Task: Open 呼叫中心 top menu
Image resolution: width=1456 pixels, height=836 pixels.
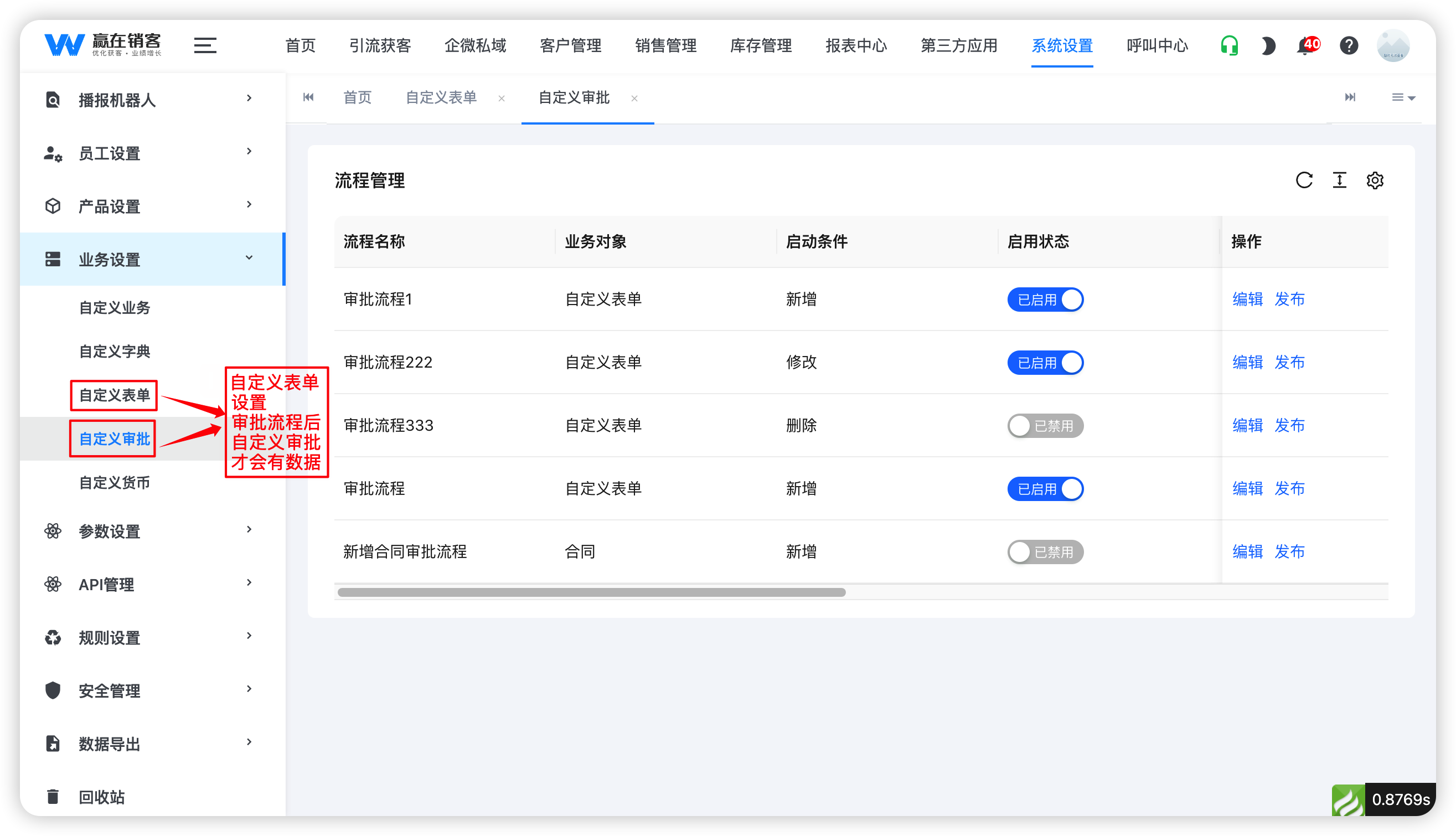Action: (1157, 45)
